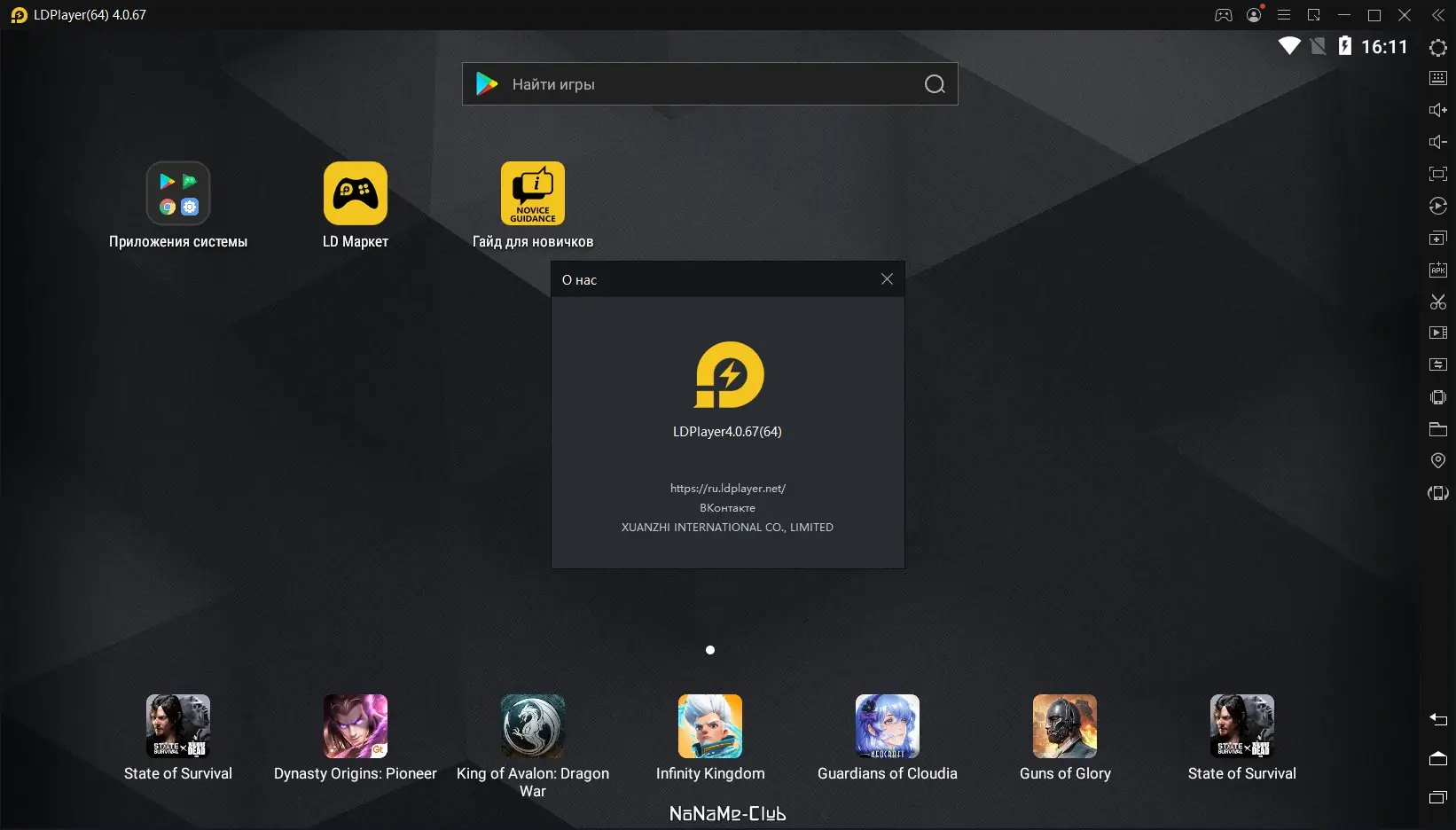Toggle fullscreen mode from sidebar
Viewport: 1456px width, 830px height.
(1438, 174)
